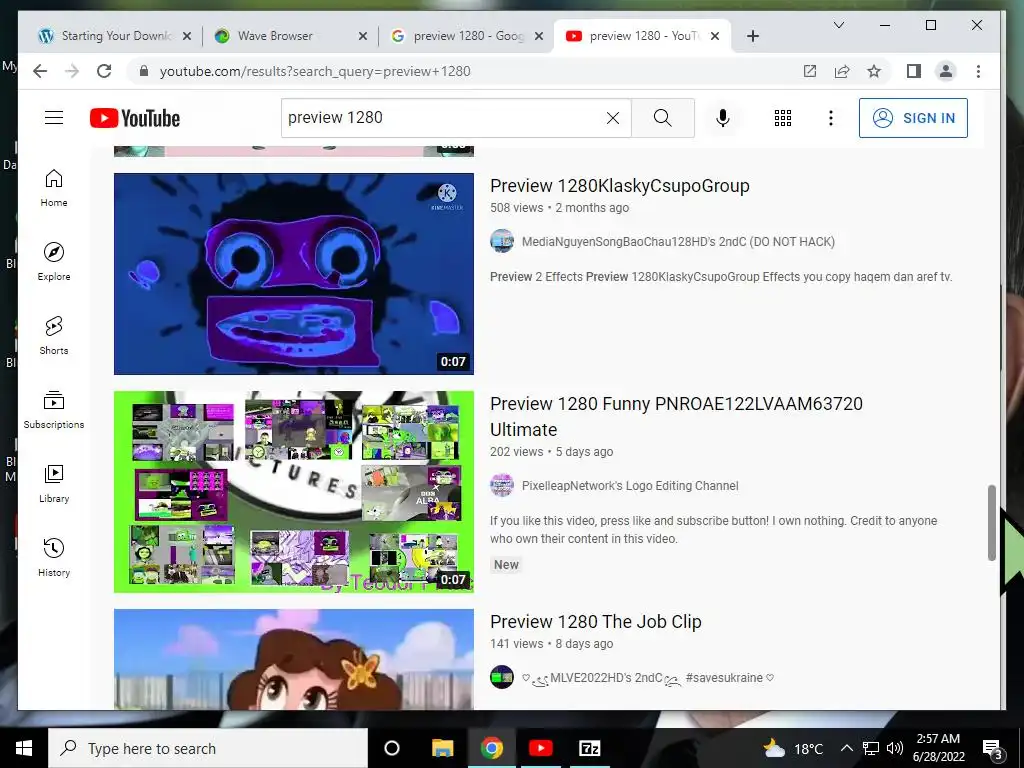This screenshot has width=1024, height=768.
Task: Go to YouTube home via logo
Action: [x=135, y=118]
